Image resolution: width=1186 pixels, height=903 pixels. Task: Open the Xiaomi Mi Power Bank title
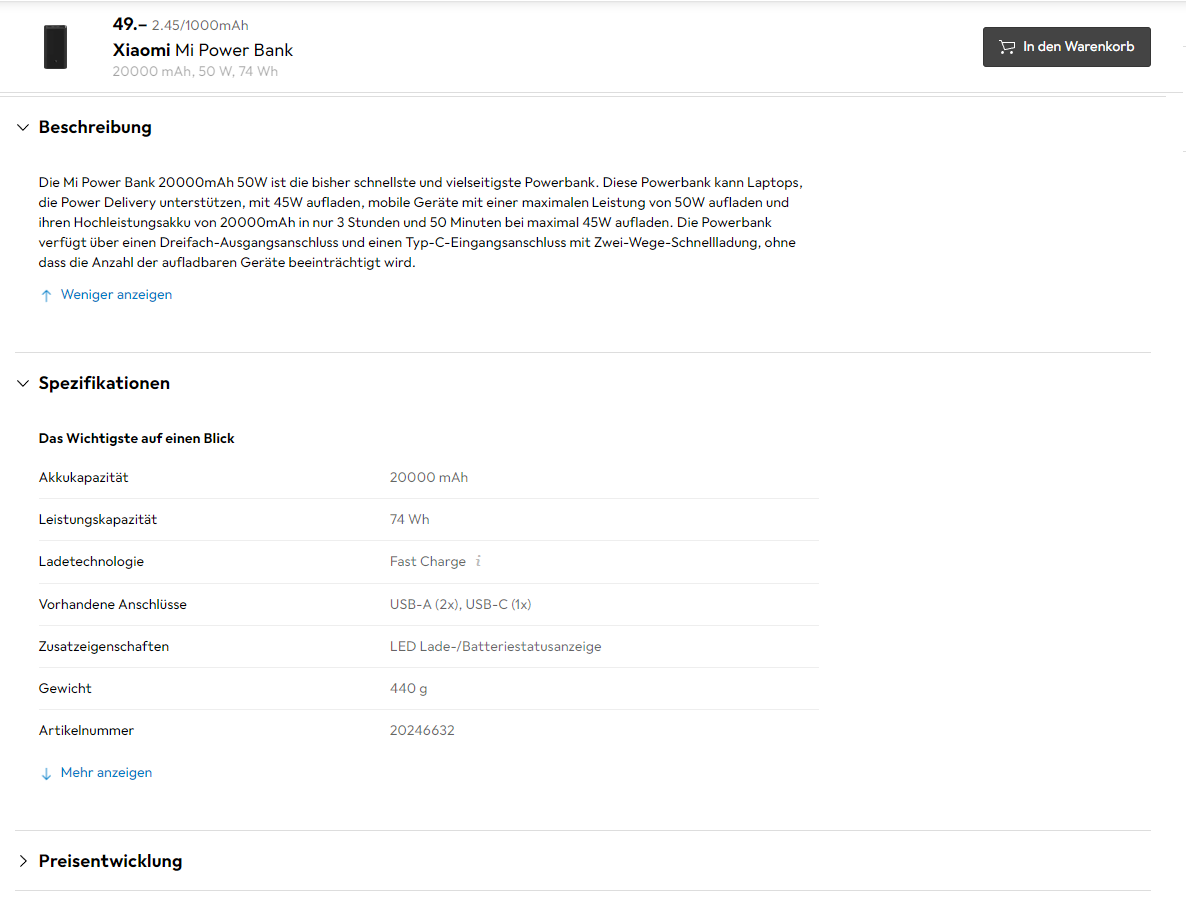(203, 50)
